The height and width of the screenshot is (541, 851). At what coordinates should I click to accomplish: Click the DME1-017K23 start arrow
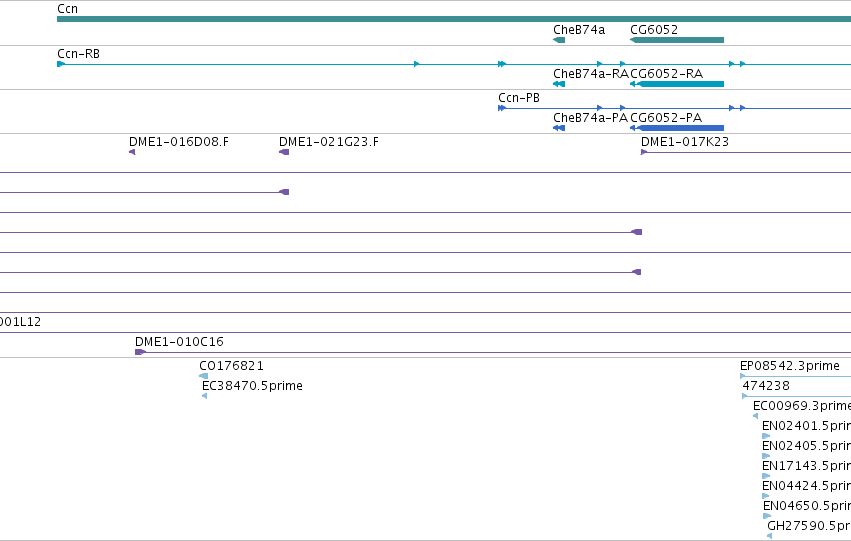click(x=644, y=152)
